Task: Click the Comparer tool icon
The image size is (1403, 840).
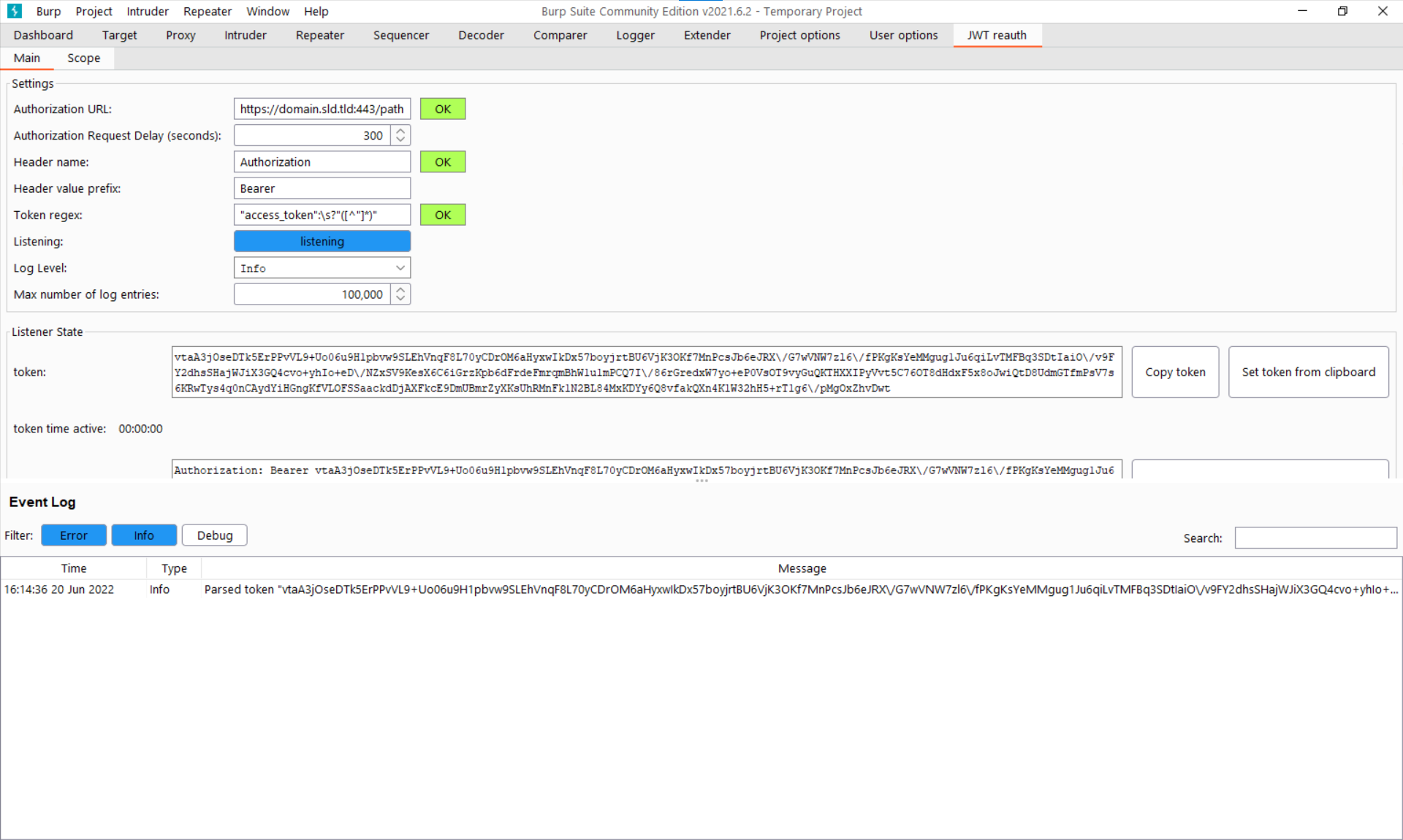Action: point(558,35)
